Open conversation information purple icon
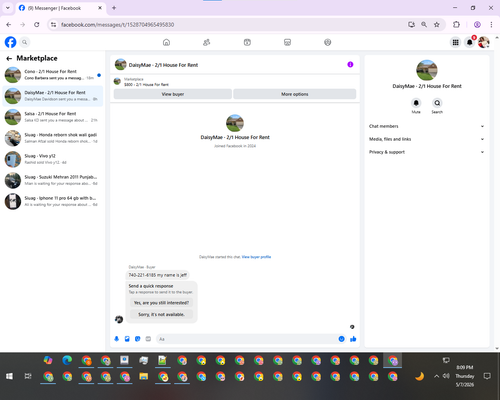Screen dimensions: 500x400 tap(350, 65)
